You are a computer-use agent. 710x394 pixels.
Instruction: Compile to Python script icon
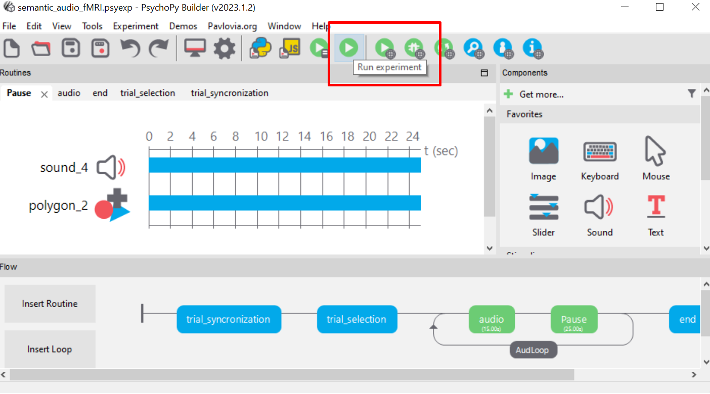click(x=260, y=48)
